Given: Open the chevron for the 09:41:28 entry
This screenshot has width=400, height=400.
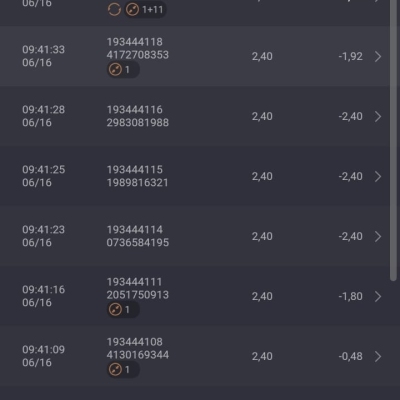Looking at the screenshot, I should point(378,117).
